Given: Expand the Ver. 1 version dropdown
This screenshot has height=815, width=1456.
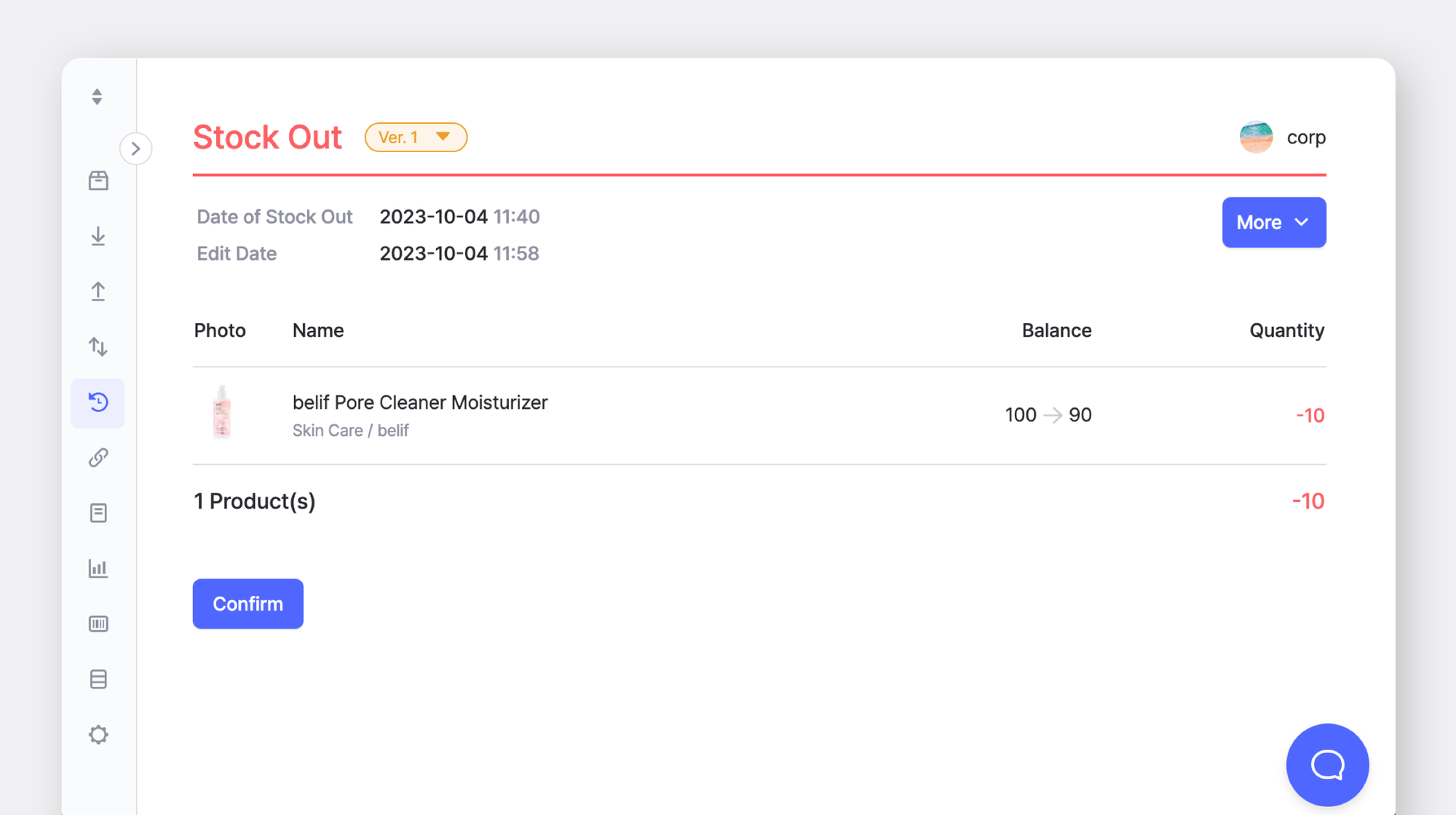Looking at the screenshot, I should pyautogui.click(x=414, y=137).
